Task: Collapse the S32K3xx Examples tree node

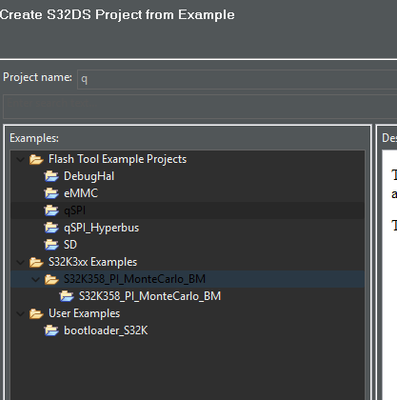Action: (x=21, y=262)
